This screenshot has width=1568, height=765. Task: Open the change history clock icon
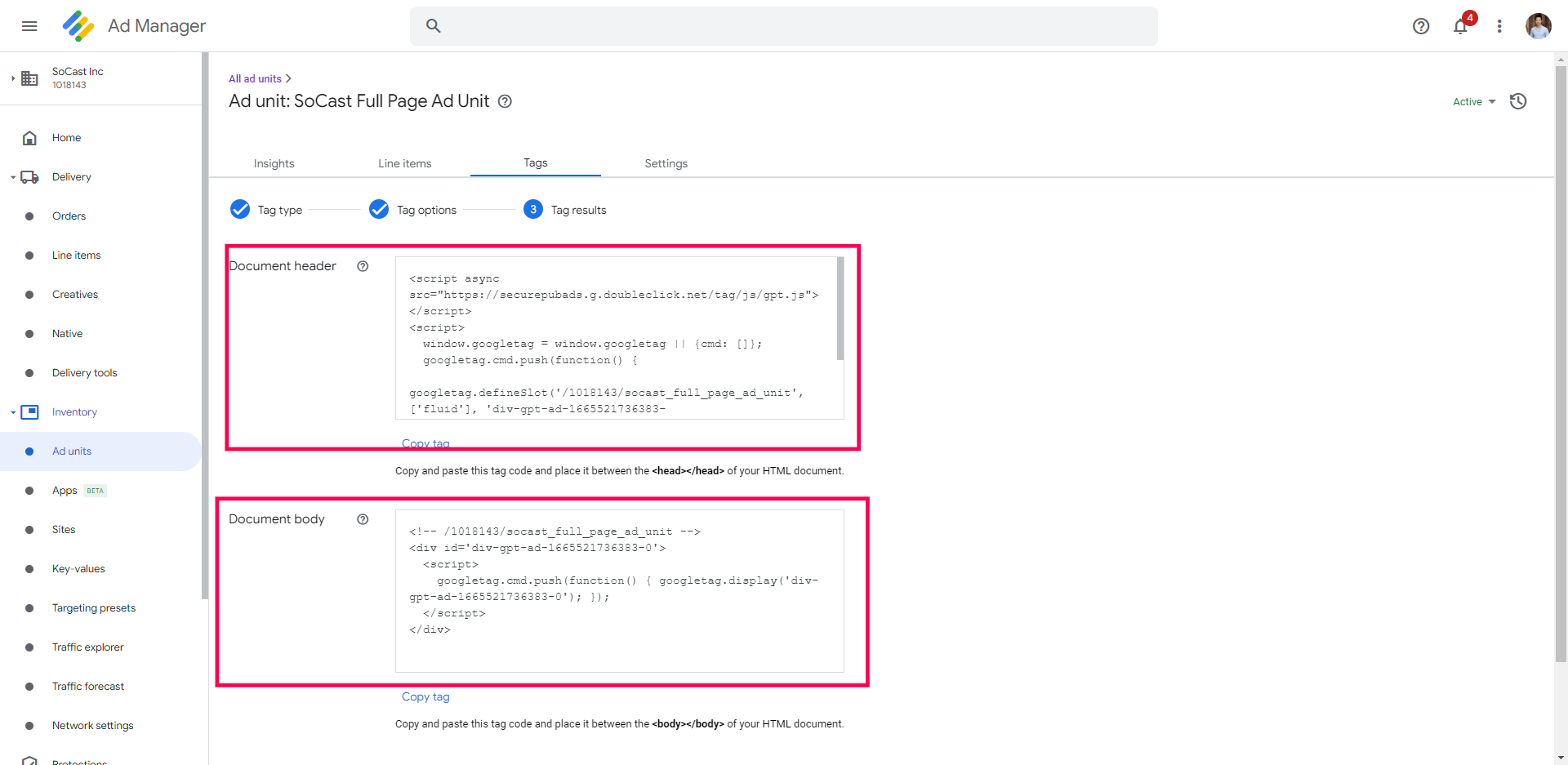(1518, 101)
